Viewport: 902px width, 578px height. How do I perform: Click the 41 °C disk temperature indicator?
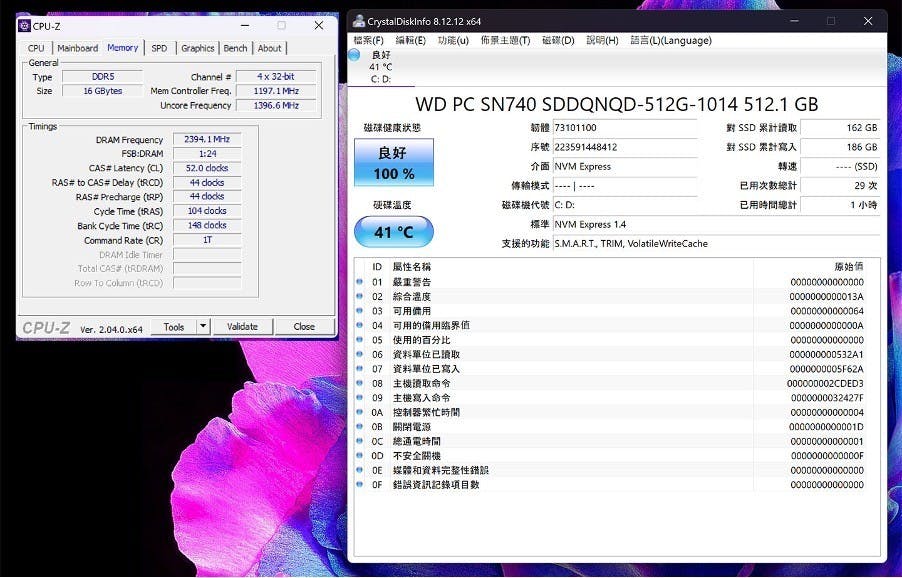click(394, 233)
